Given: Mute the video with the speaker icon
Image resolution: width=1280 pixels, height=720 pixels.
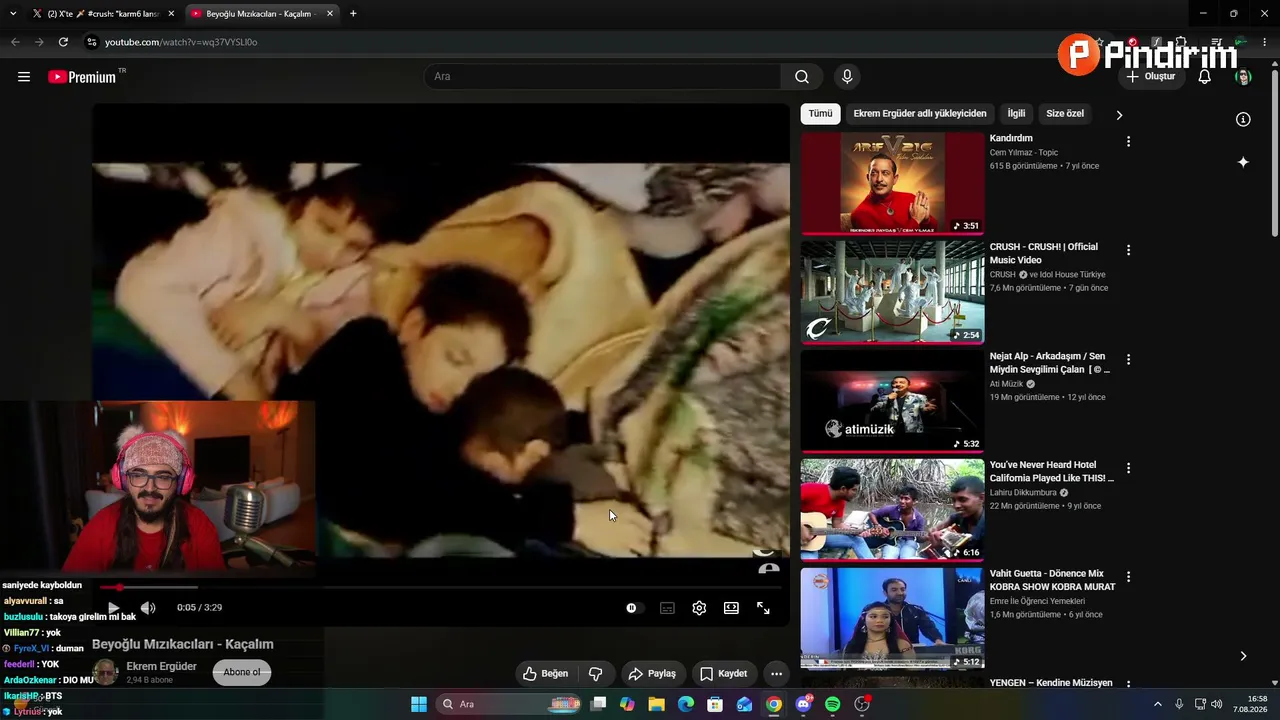Looking at the screenshot, I should 148,608.
